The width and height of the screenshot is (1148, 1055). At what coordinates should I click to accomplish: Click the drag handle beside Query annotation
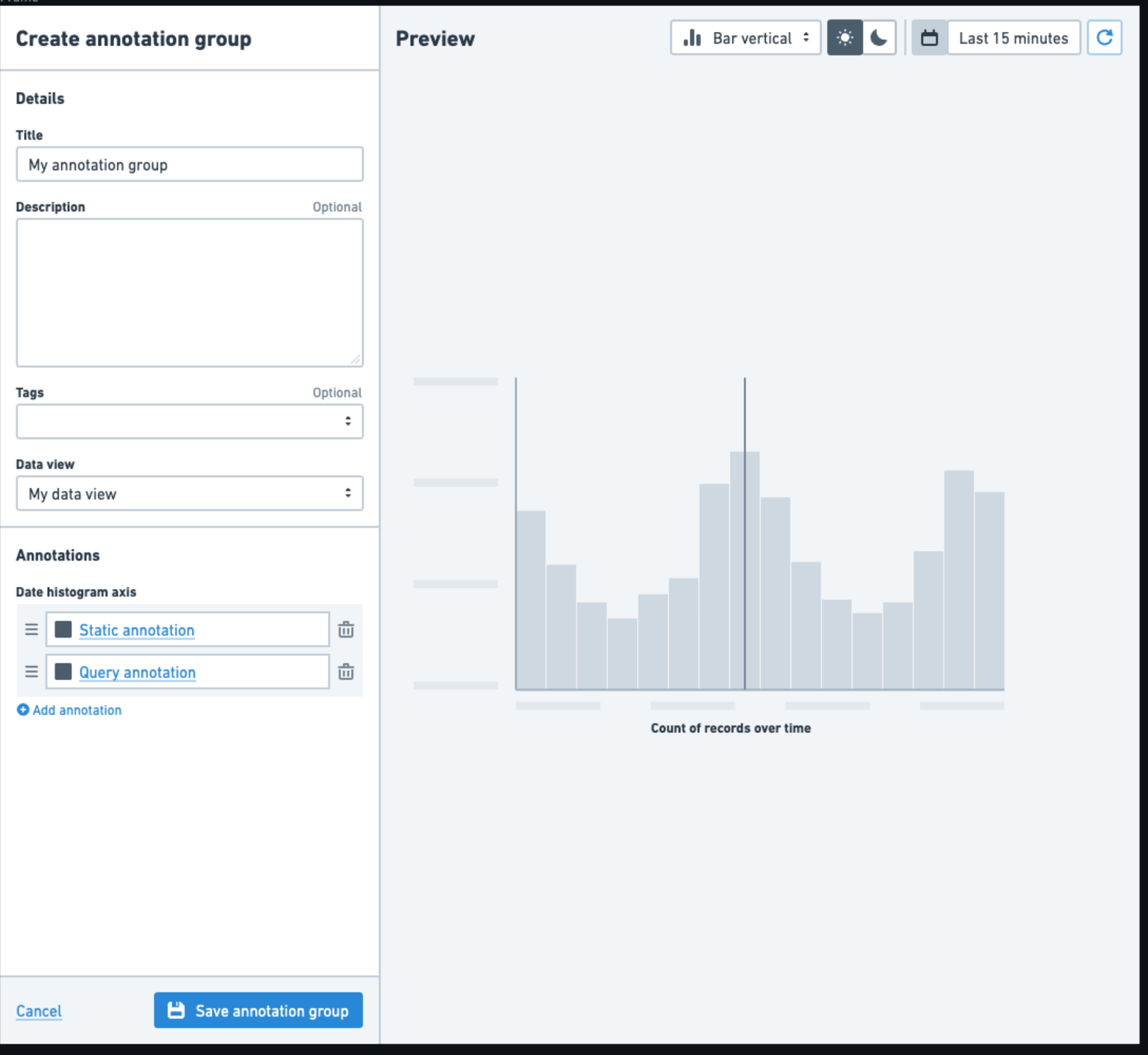31,672
